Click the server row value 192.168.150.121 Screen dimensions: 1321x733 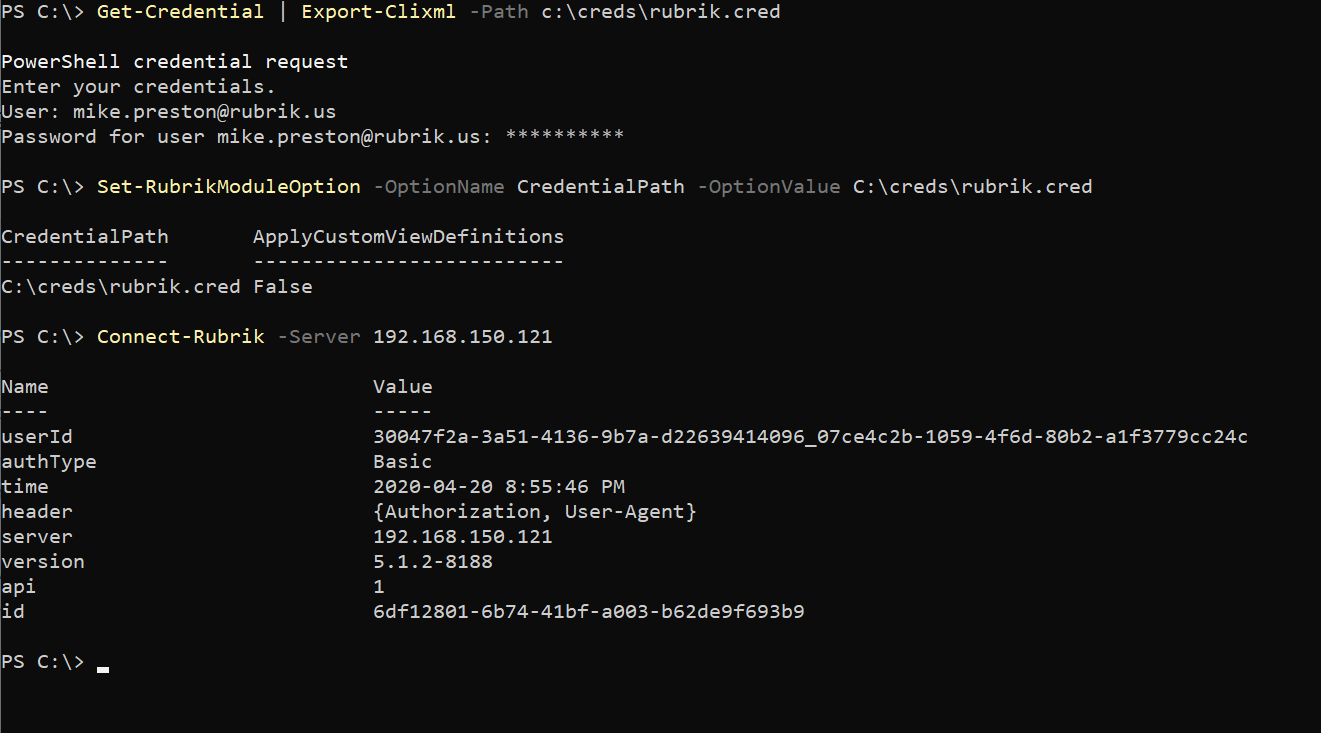462,537
